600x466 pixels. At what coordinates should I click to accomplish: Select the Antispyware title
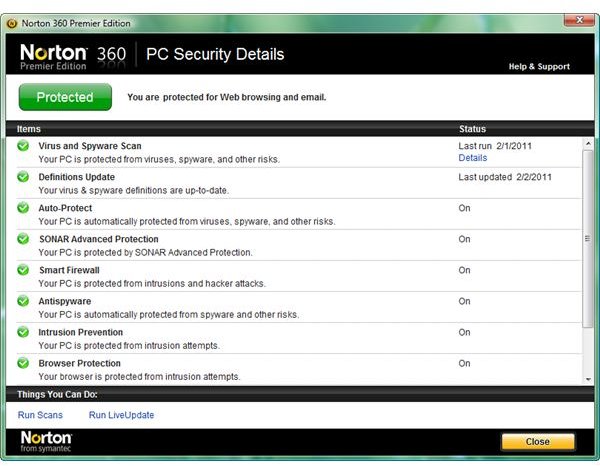(x=65, y=301)
